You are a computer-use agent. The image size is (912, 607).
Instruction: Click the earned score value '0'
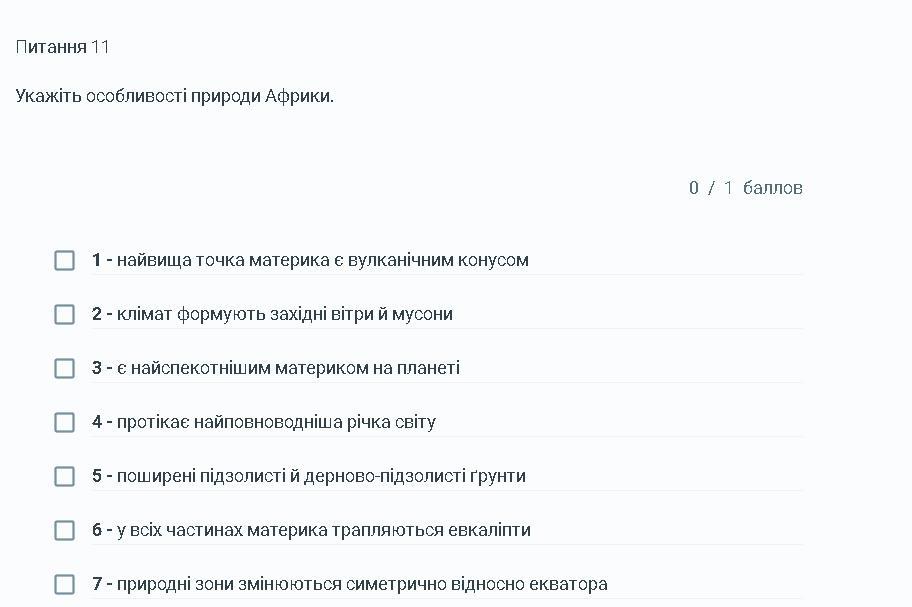[x=693, y=188]
